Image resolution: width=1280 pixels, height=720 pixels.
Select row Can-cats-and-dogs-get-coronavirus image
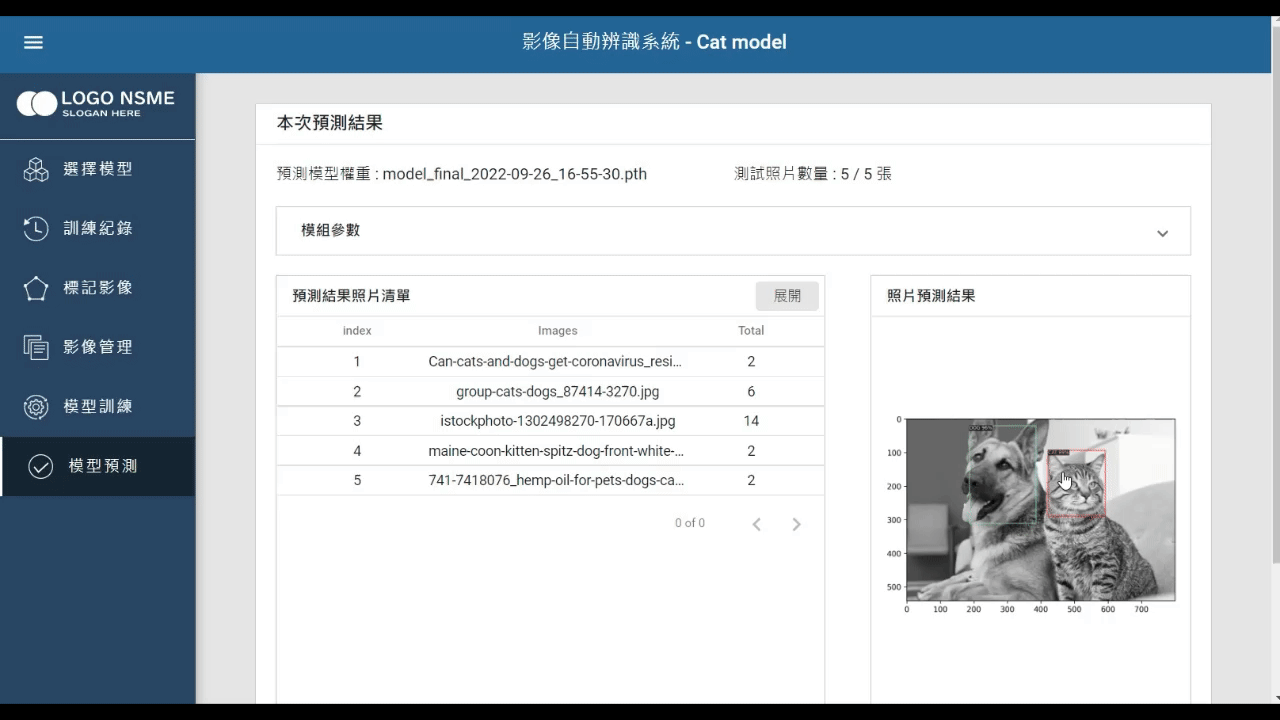click(550, 361)
